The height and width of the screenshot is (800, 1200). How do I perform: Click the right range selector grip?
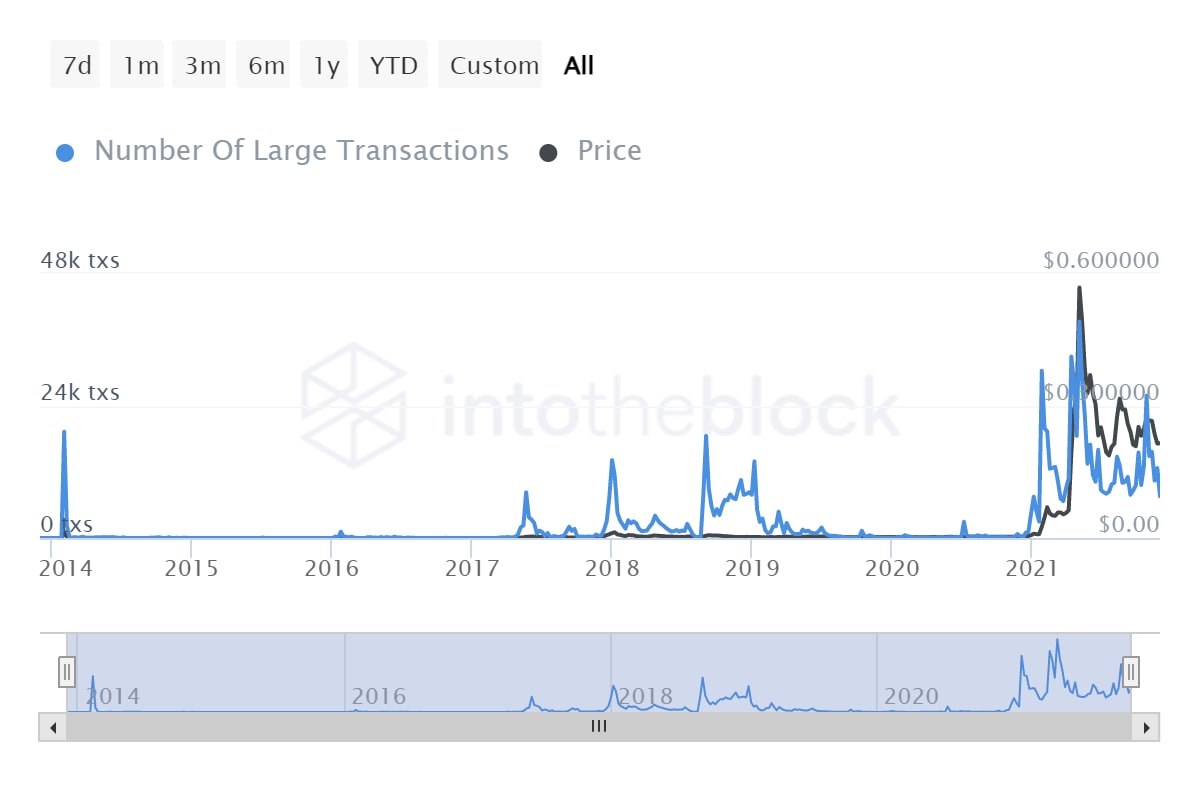(x=1131, y=672)
